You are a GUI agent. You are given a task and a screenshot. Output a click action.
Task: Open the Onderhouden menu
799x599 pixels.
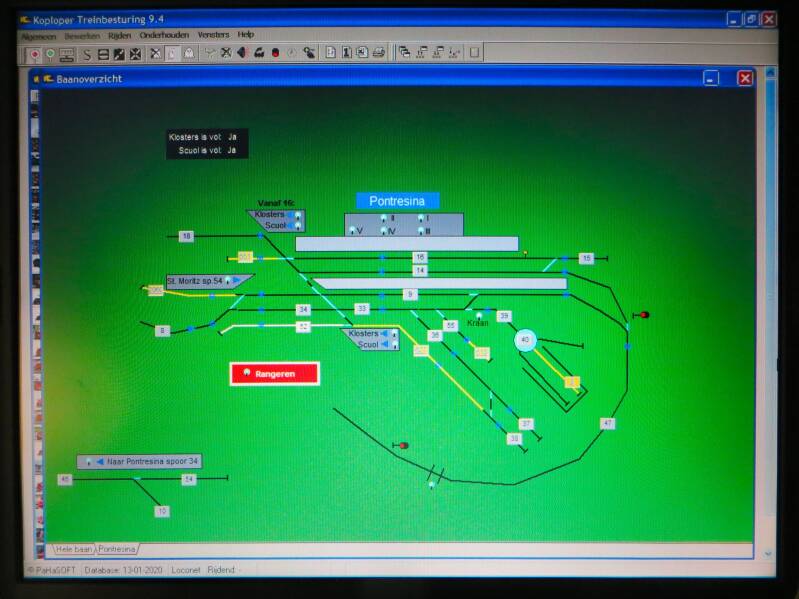pyautogui.click(x=164, y=35)
